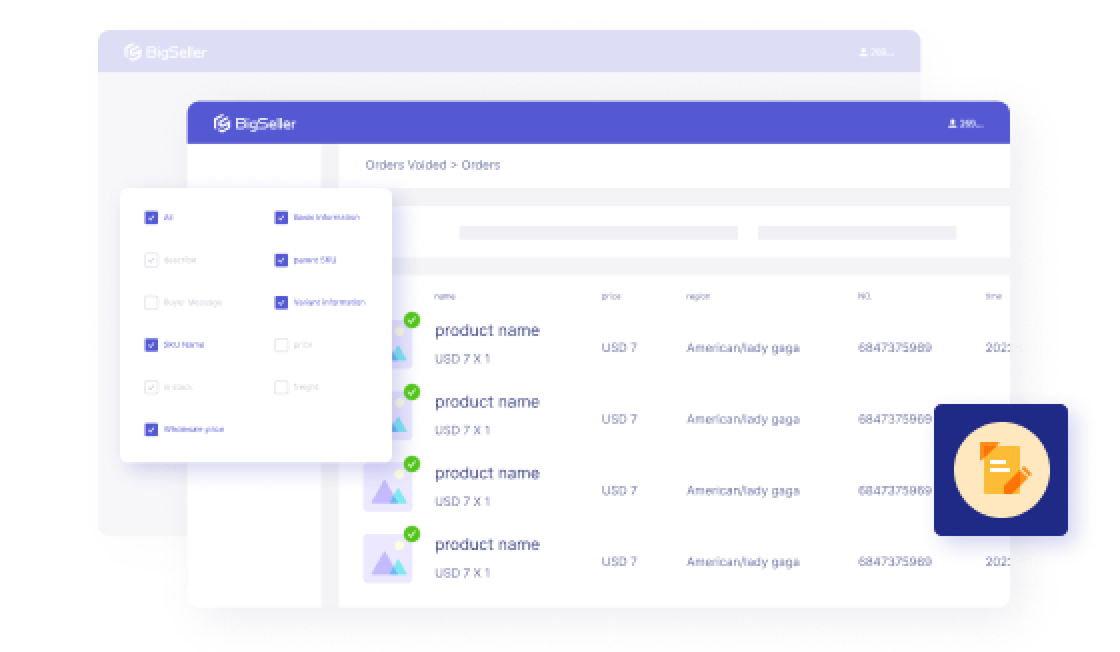Click the NO. column header
Image resolution: width=1120 pixels, height=652 pixels.
865,296
